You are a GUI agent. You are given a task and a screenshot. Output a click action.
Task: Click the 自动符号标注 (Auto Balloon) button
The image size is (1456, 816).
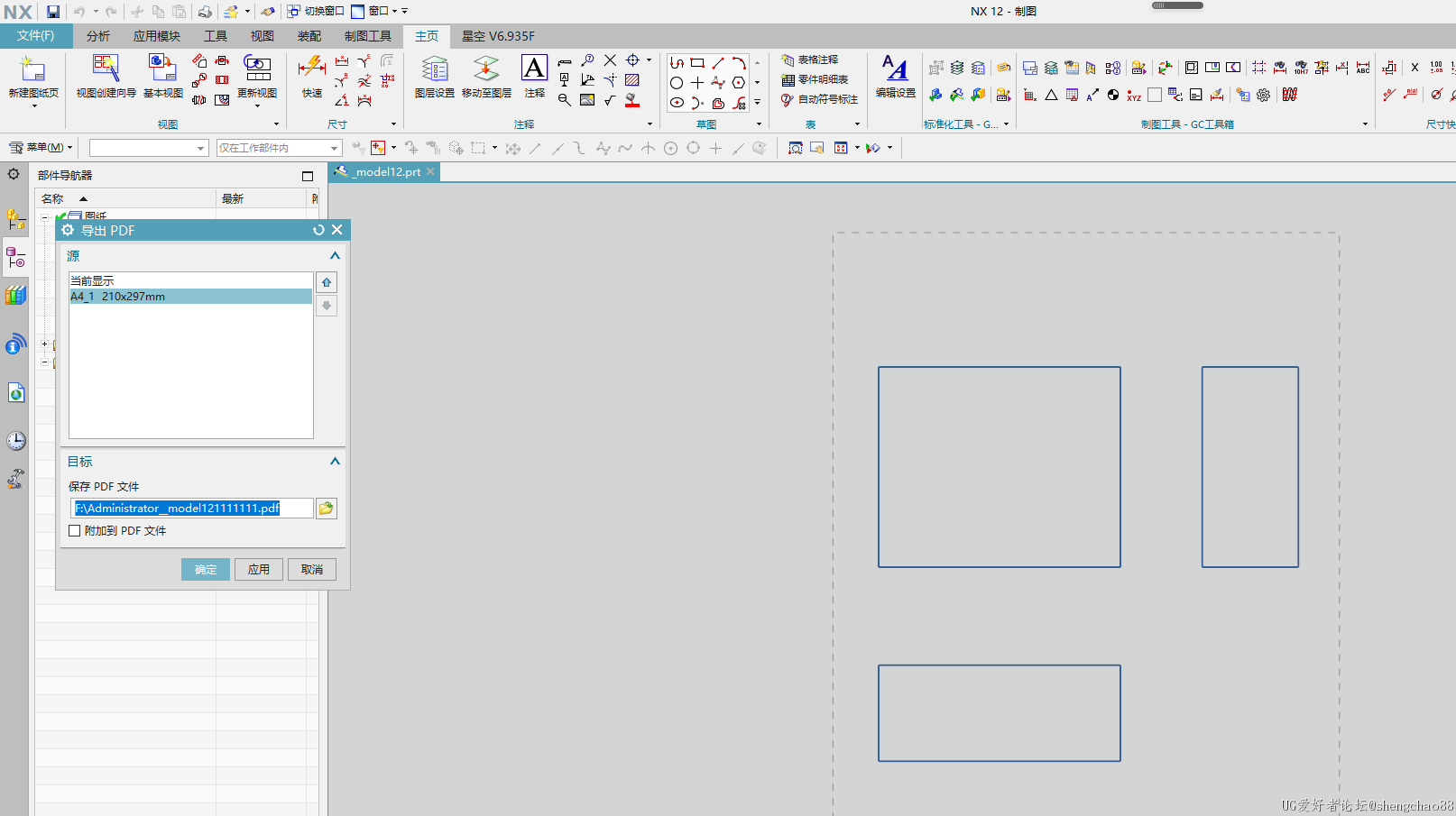(819, 99)
